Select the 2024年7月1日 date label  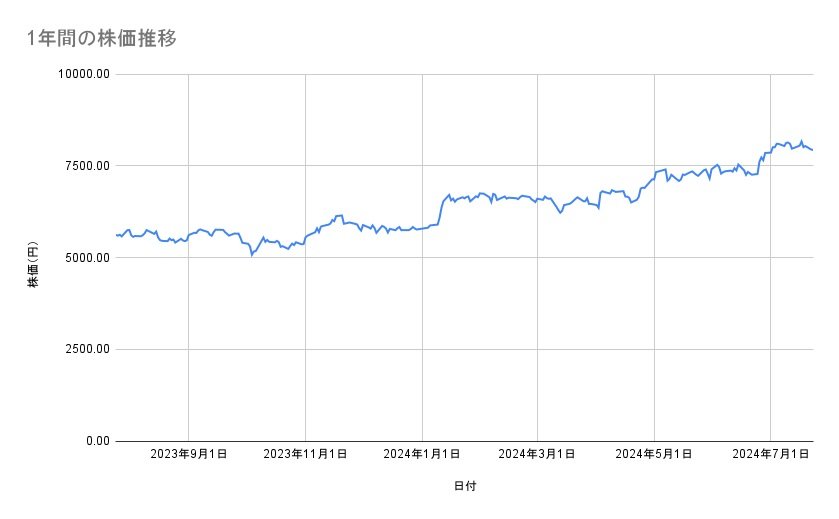click(x=770, y=454)
